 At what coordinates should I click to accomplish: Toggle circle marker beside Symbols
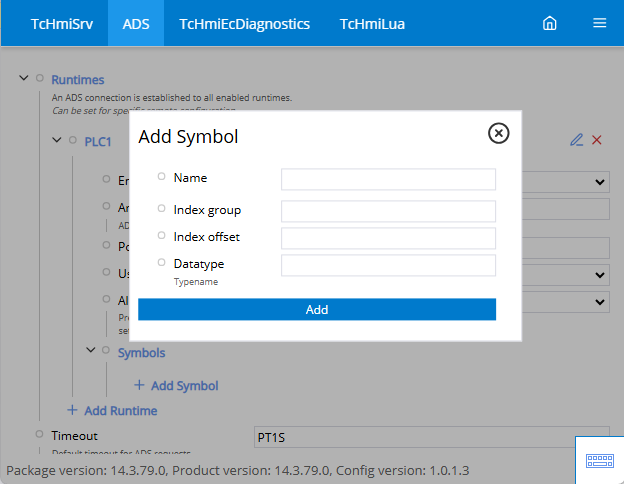click(106, 350)
